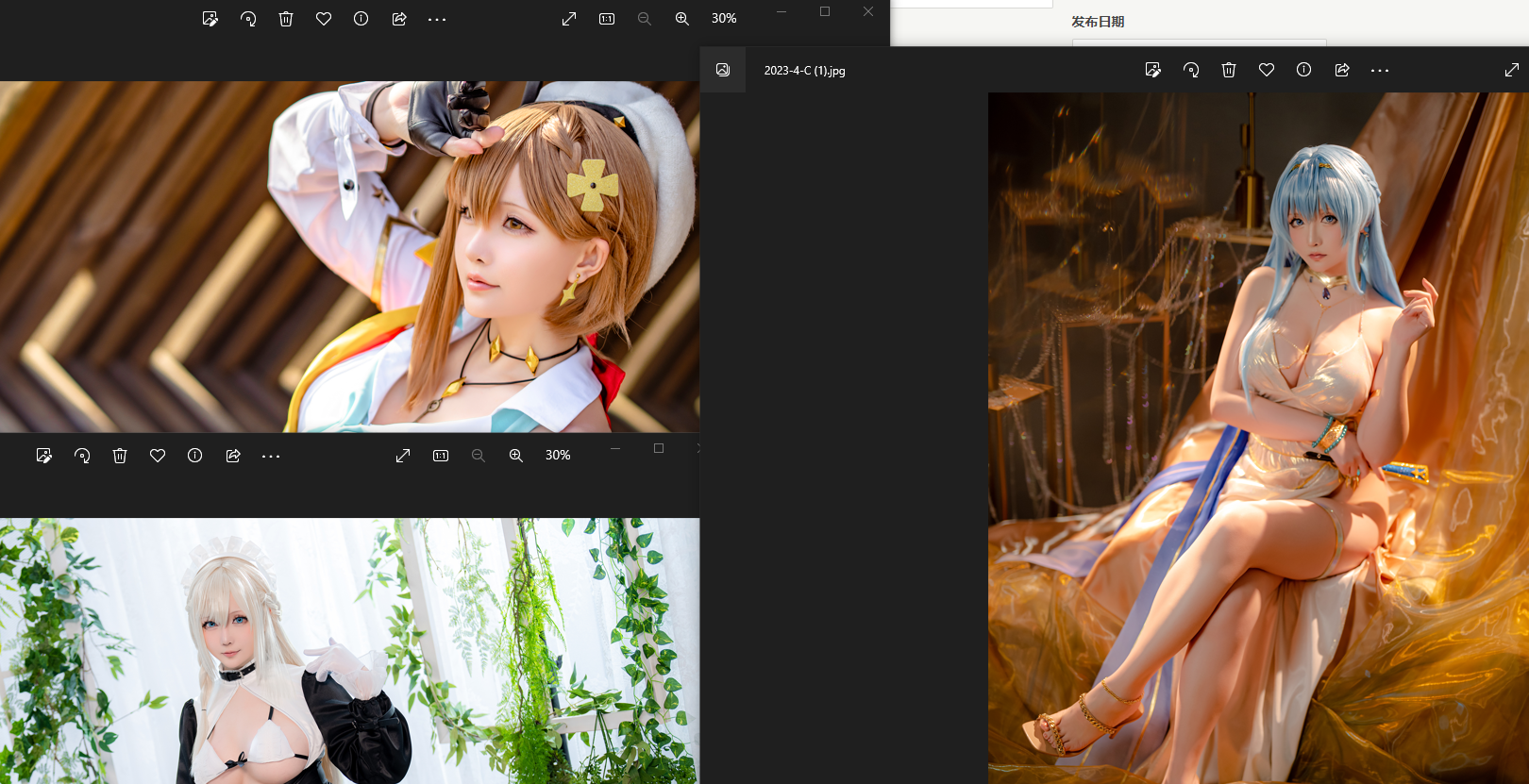The width and height of the screenshot is (1529, 784).
Task: Delete the maid photo in lower-left window
Action: 120,456
